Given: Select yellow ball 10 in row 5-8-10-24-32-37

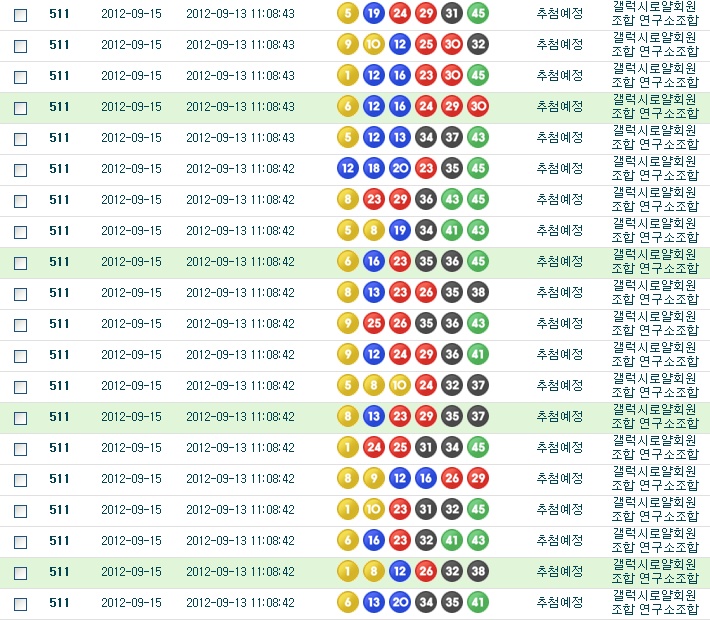Looking at the screenshot, I should [399, 385].
